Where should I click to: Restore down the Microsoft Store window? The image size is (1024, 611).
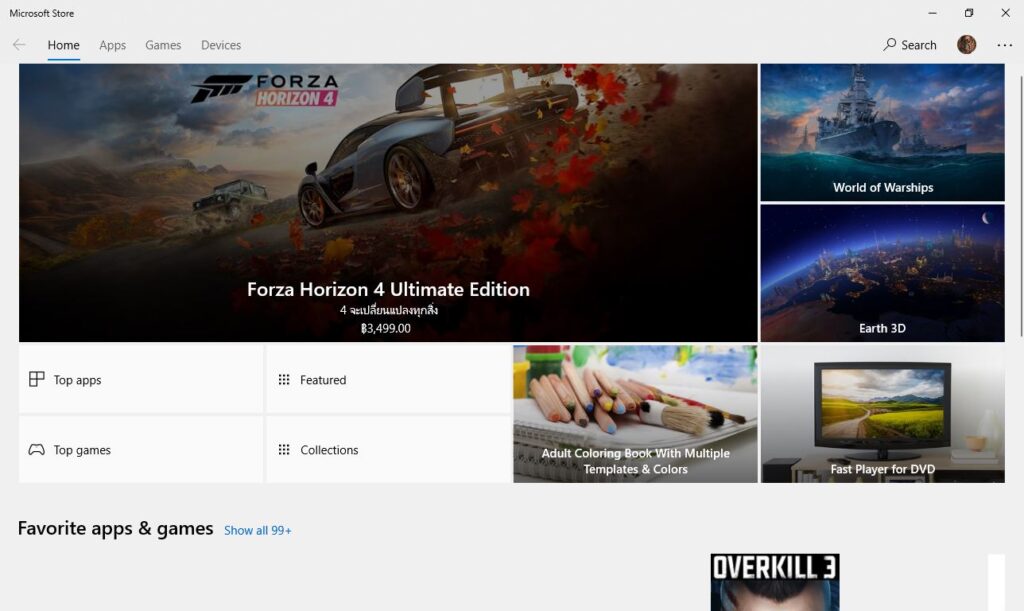click(969, 13)
